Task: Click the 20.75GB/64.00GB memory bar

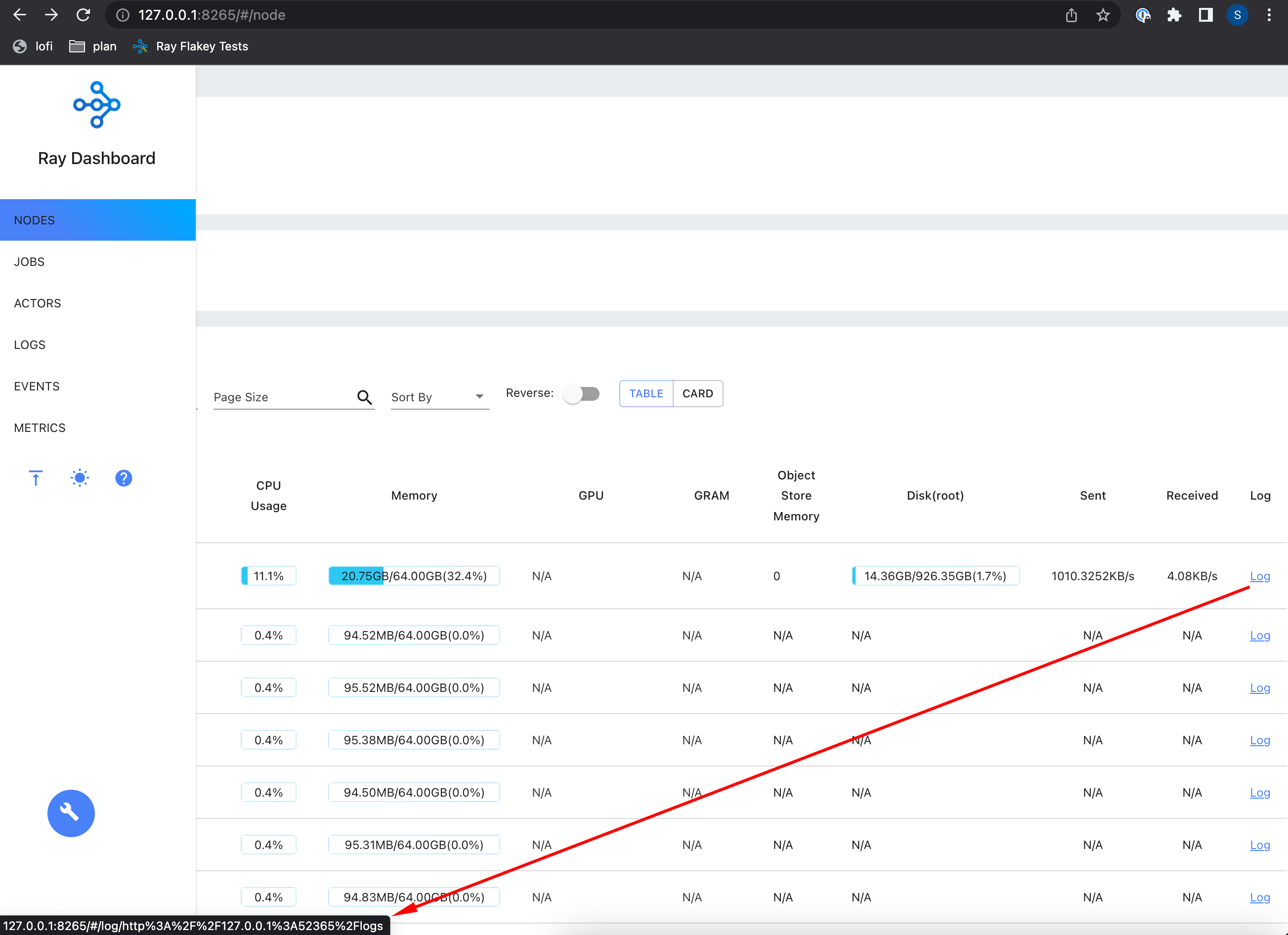Action: tap(414, 576)
